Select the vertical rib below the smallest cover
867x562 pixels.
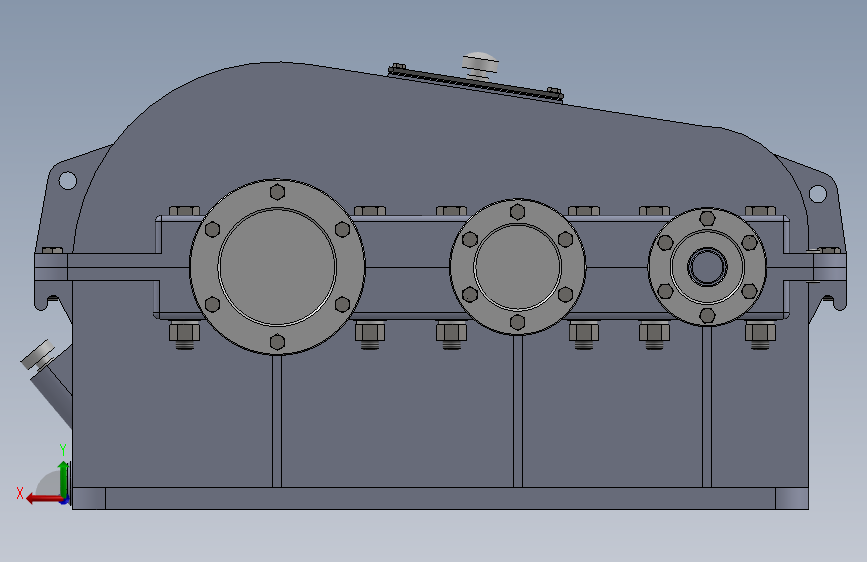[707, 407]
